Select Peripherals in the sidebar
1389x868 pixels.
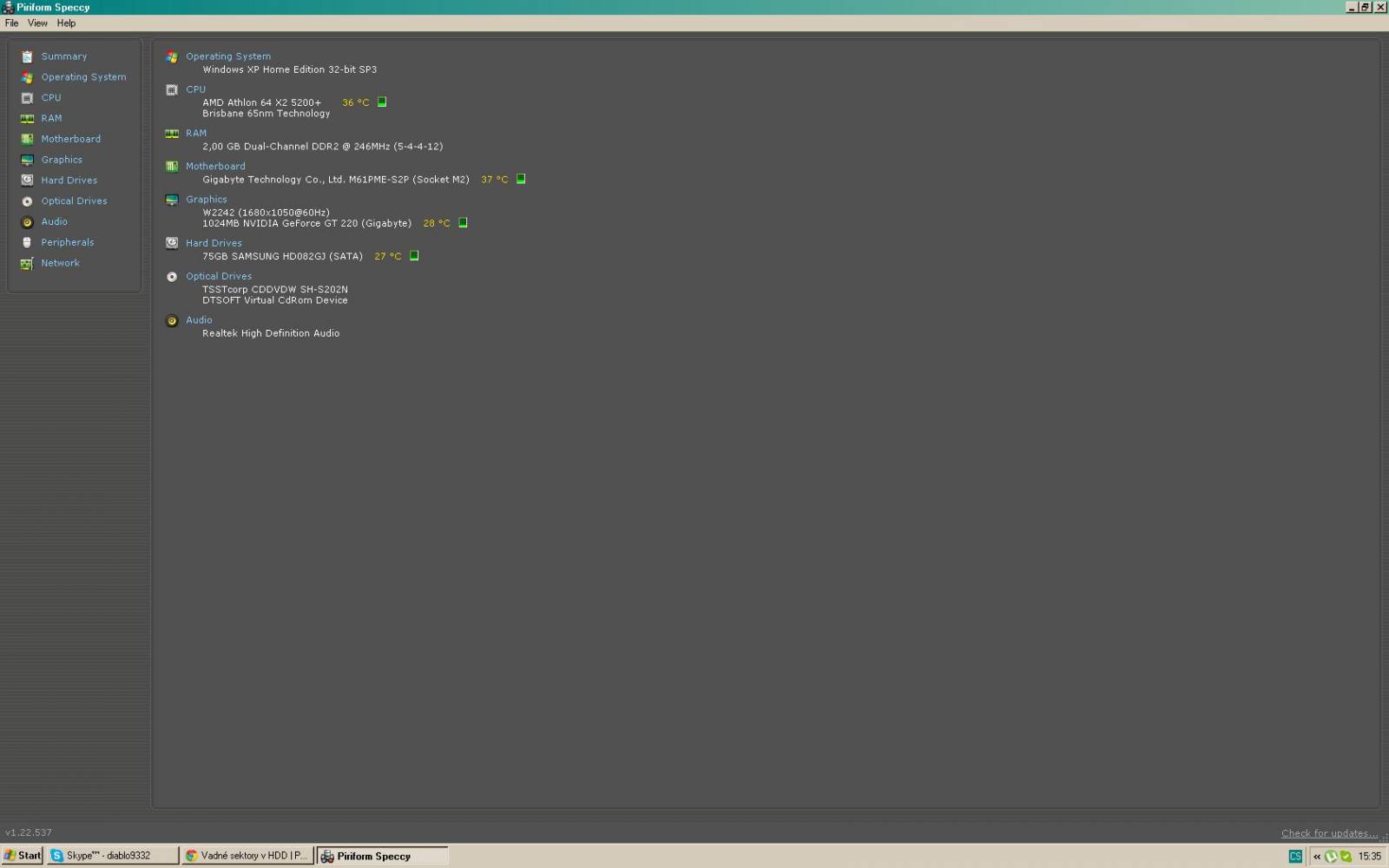click(67, 242)
